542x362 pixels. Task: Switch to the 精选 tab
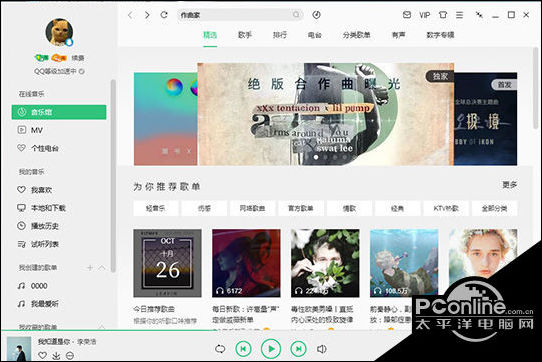click(210, 35)
